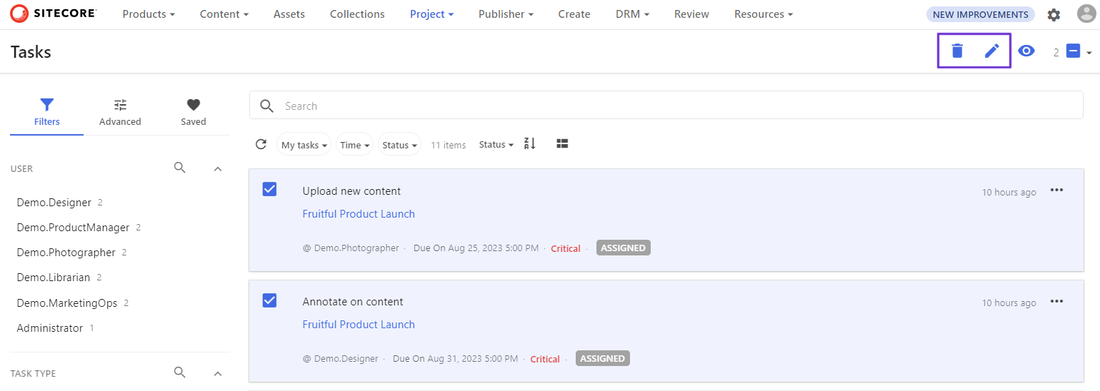The image size is (1100, 391).
Task: Open the Annotate on content task title
Action: pyautogui.click(x=353, y=302)
